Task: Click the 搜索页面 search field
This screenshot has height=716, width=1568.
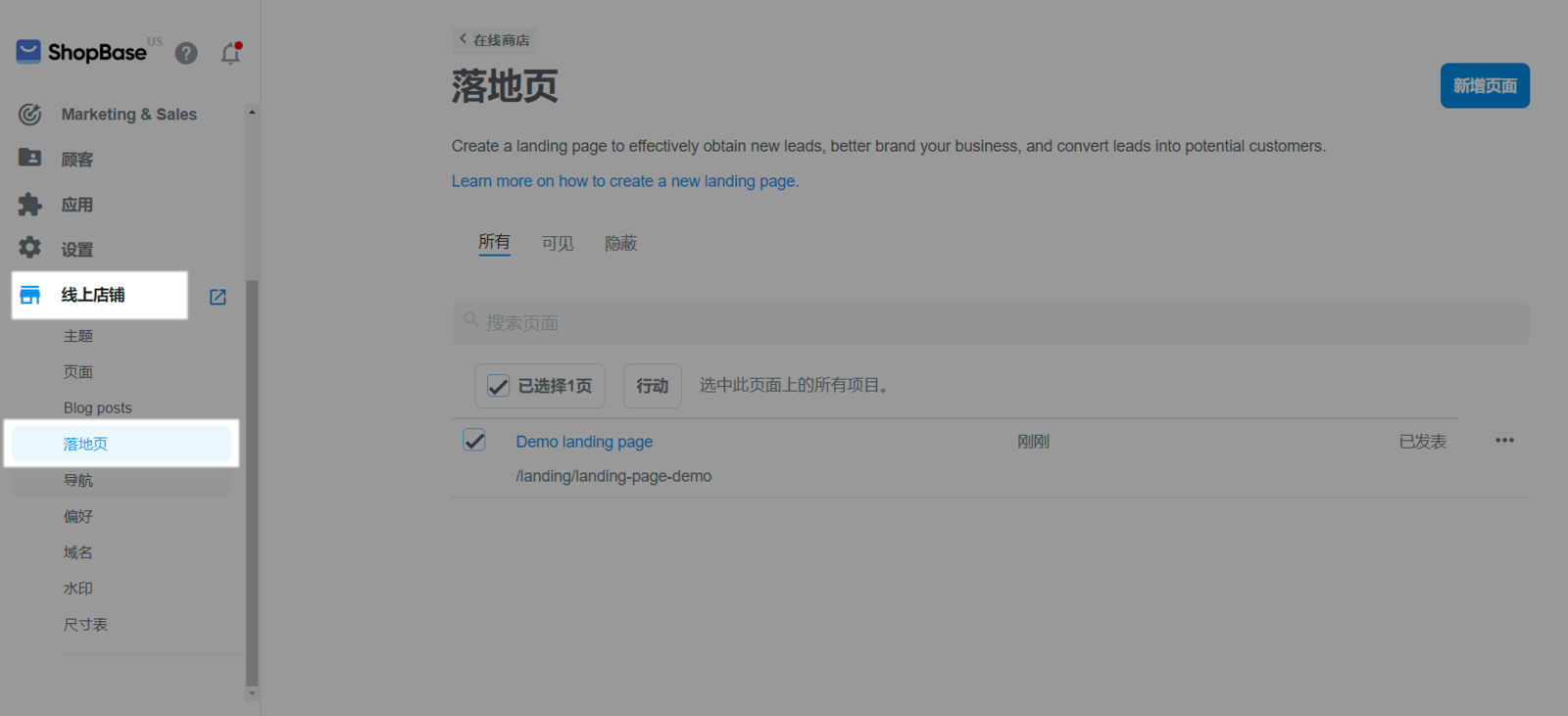Action: 990,323
